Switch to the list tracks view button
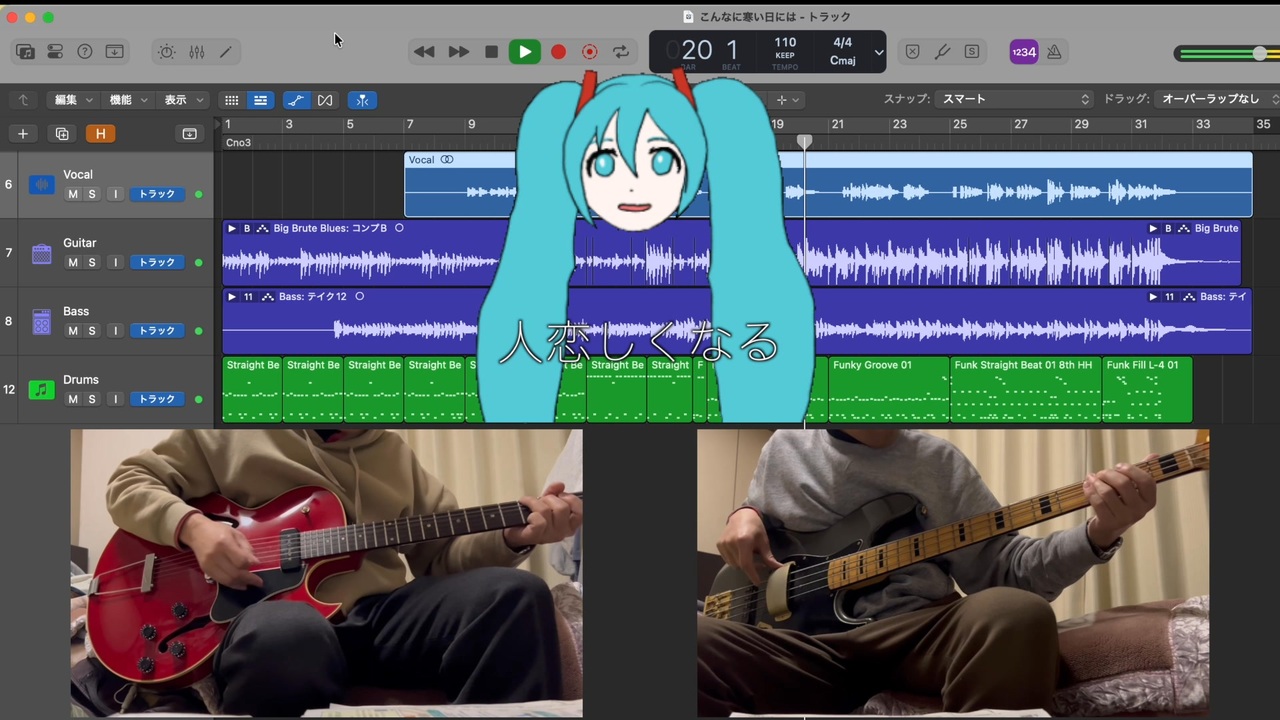1280x720 pixels. click(x=260, y=100)
